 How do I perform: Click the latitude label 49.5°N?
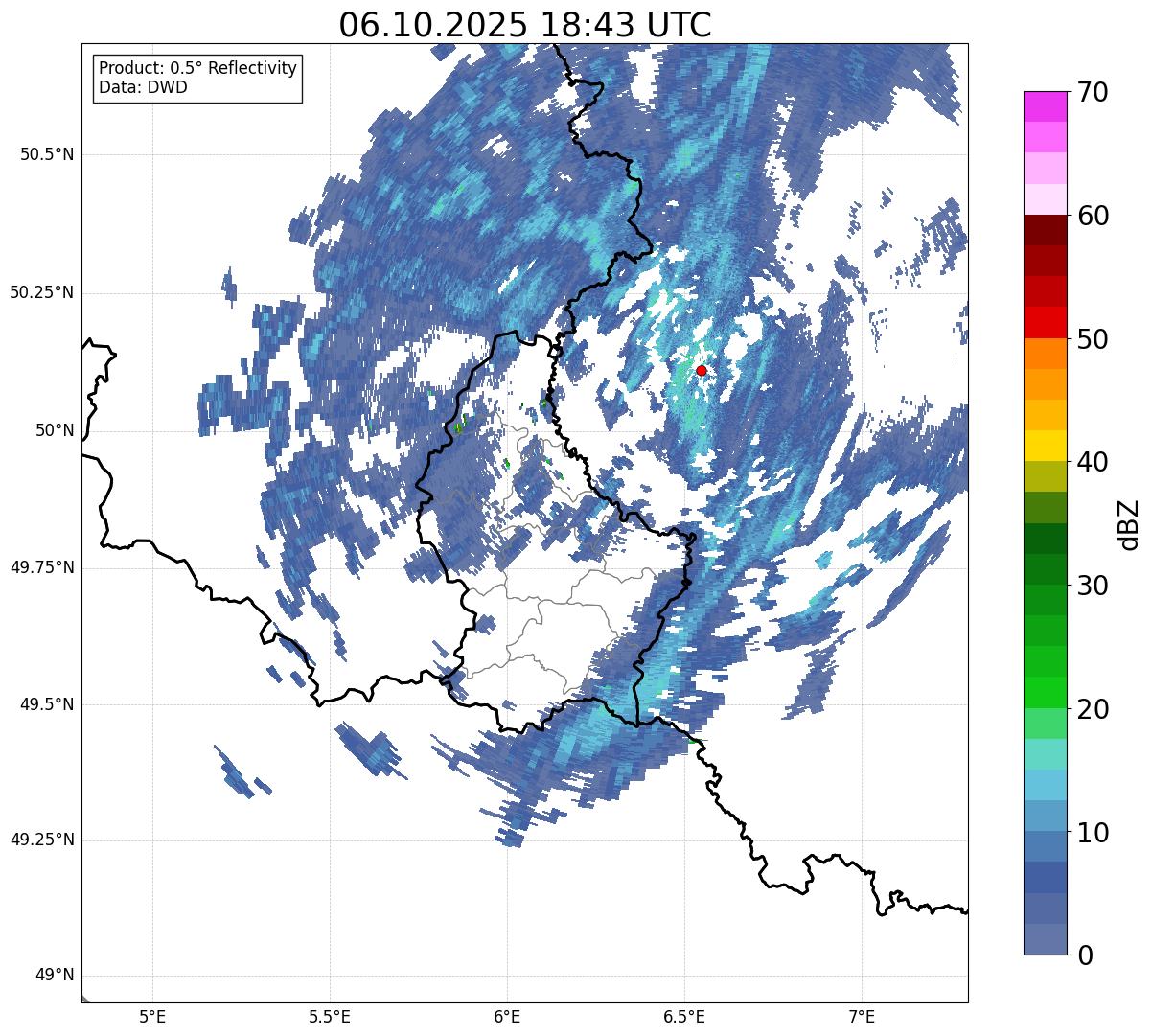(47, 704)
